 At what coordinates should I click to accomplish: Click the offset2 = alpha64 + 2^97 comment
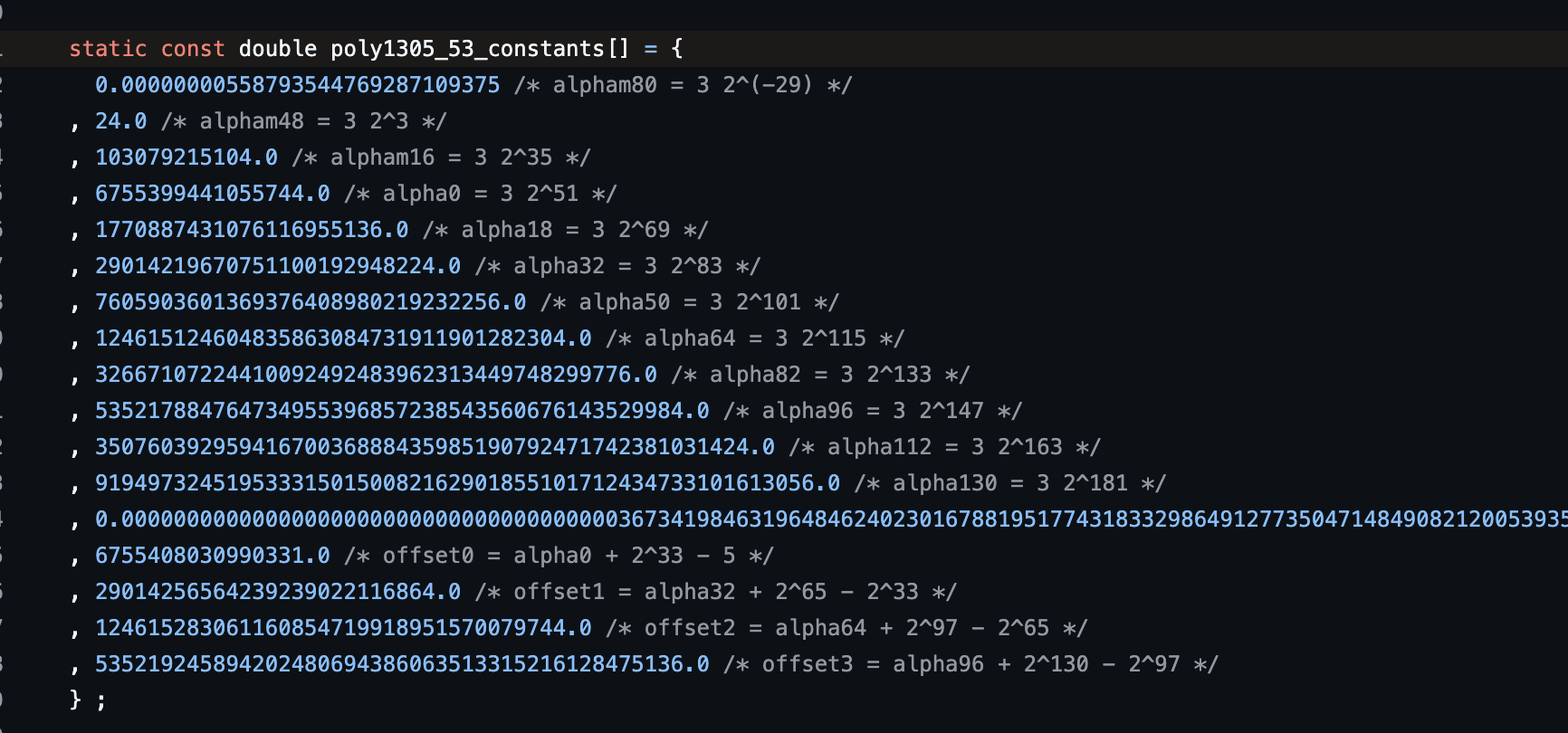click(846, 628)
